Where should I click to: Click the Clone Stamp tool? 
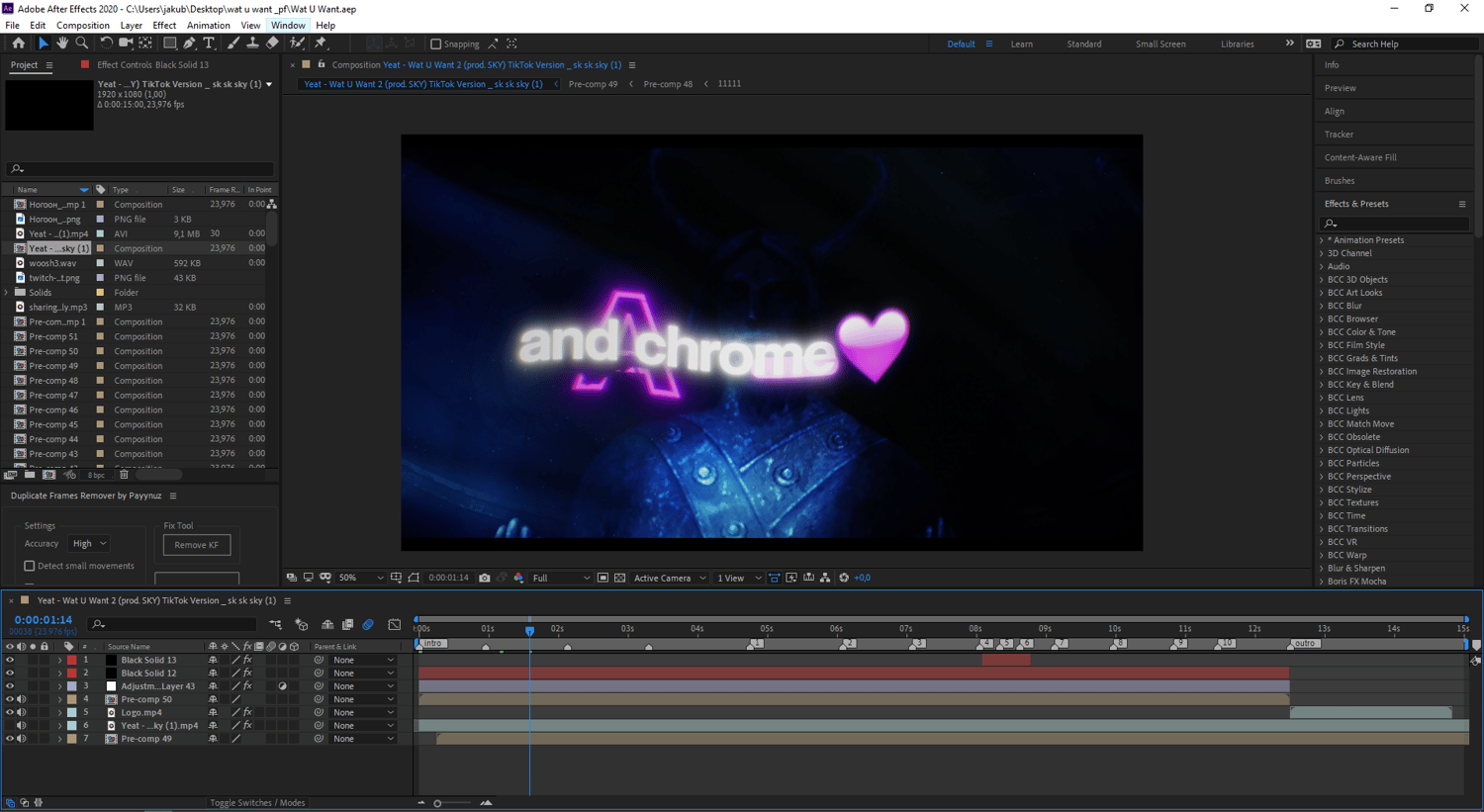point(252,44)
